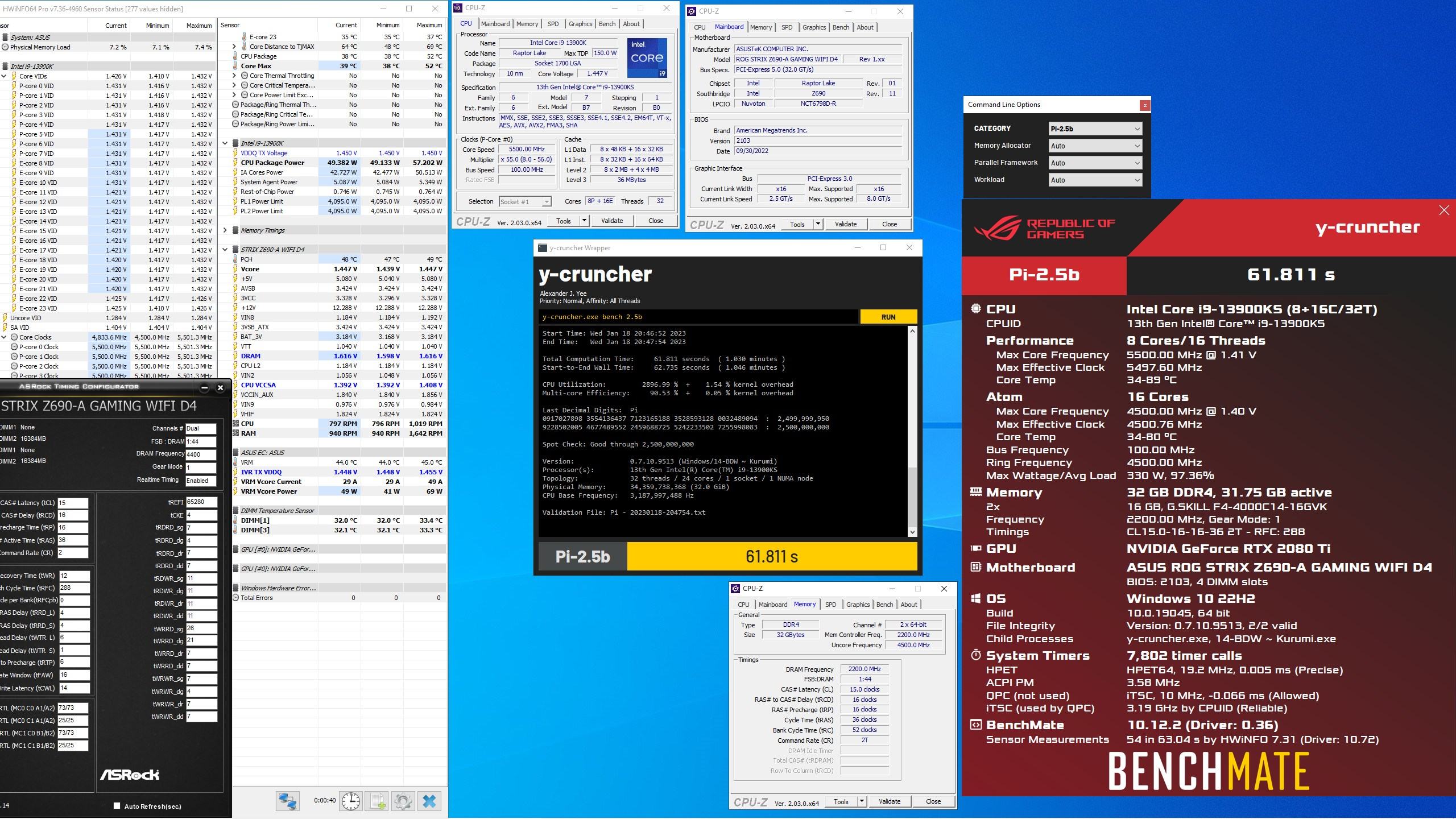
Task: Click the BenchMate section icon
Action: coord(976,725)
